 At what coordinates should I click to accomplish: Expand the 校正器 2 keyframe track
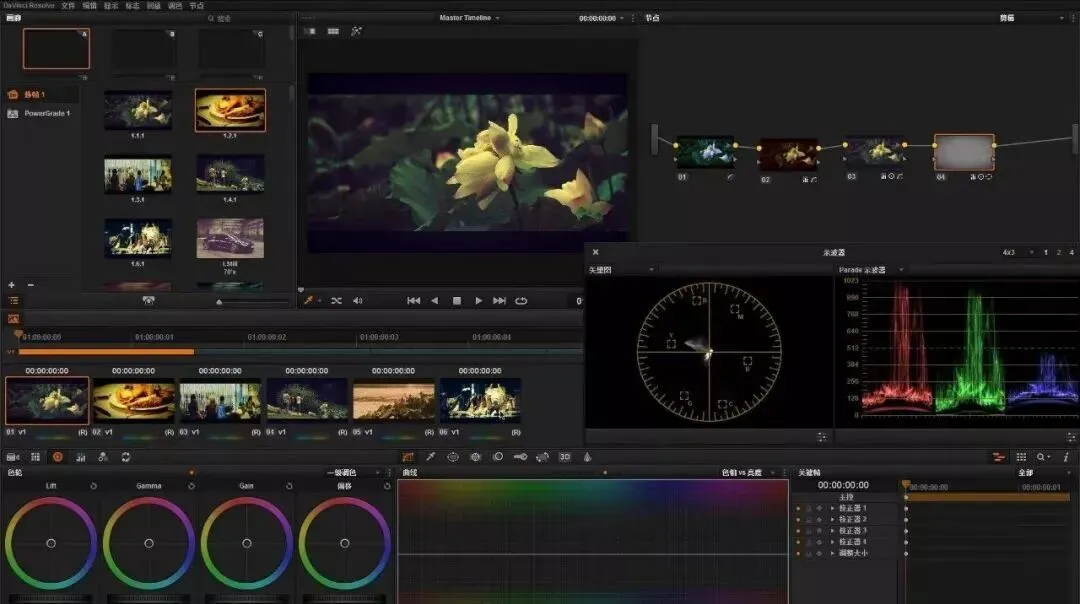[x=832, y=519]
